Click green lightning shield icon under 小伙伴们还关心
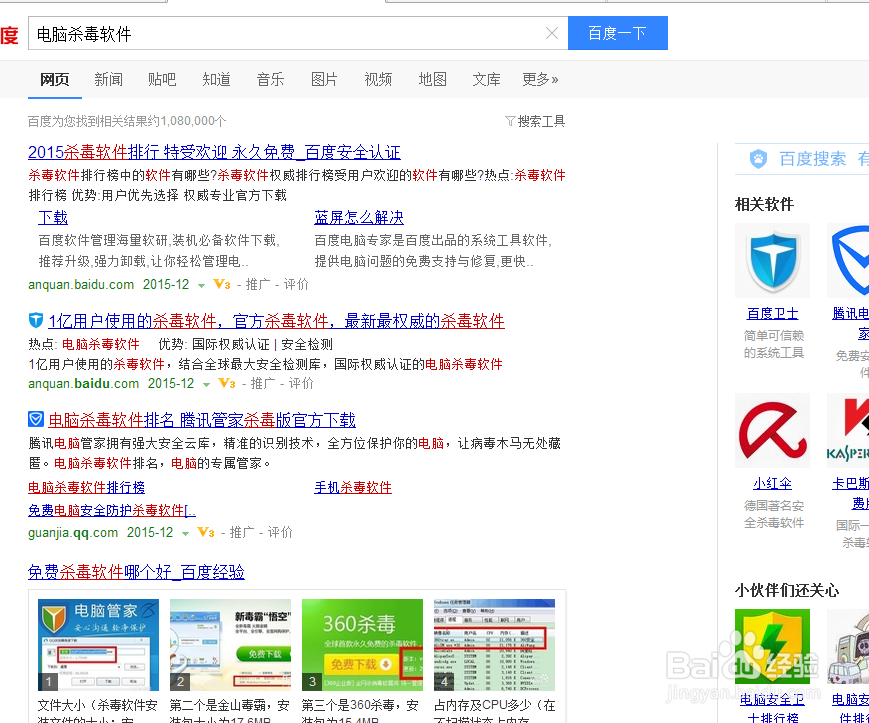The image size is (869, 723). (773, 647)
